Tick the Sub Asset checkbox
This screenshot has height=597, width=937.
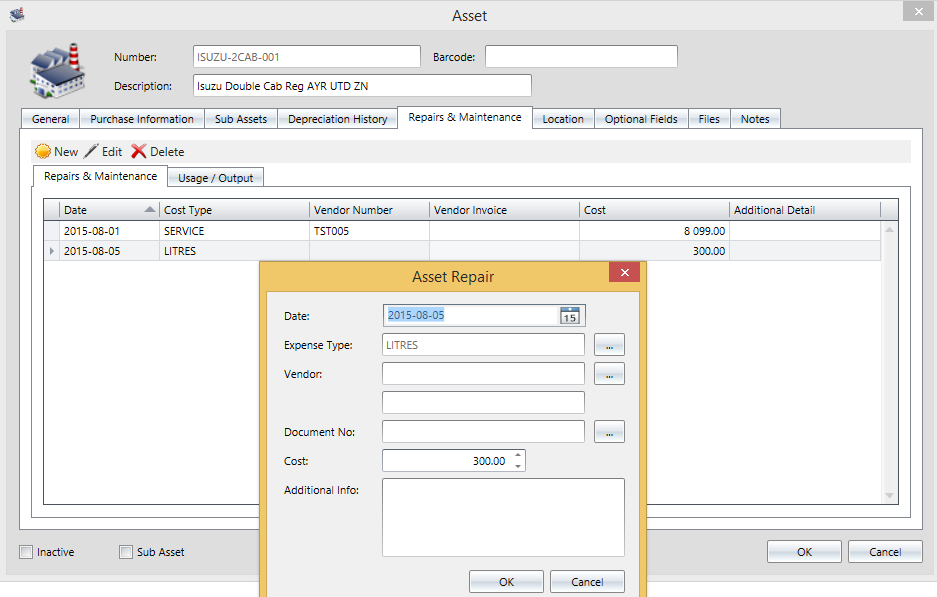[126, 552]
